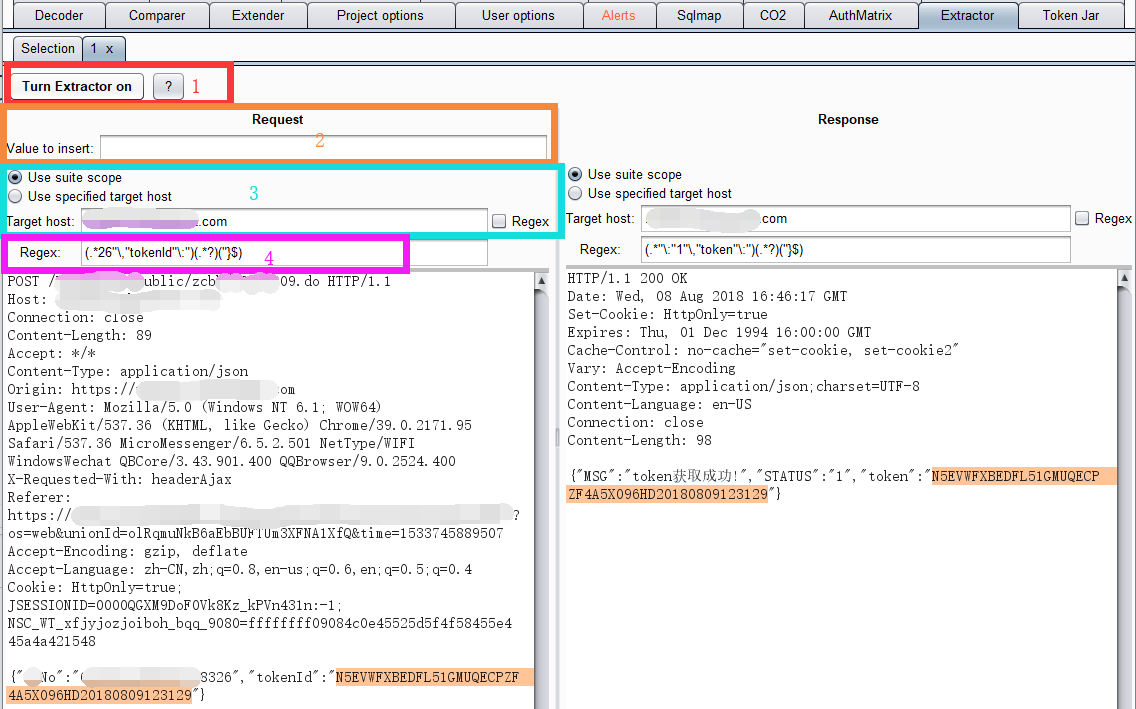Enable Regex checkbox beside Request target host
Viewport: 1136px width, 709px height.
coord(499,222)
